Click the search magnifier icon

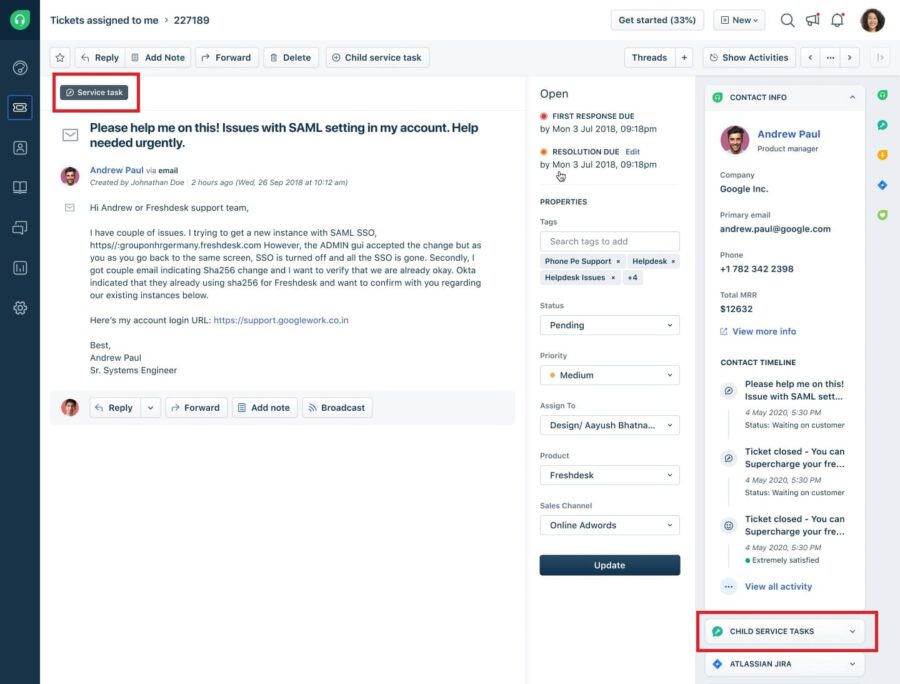click(x=788, y=20)
